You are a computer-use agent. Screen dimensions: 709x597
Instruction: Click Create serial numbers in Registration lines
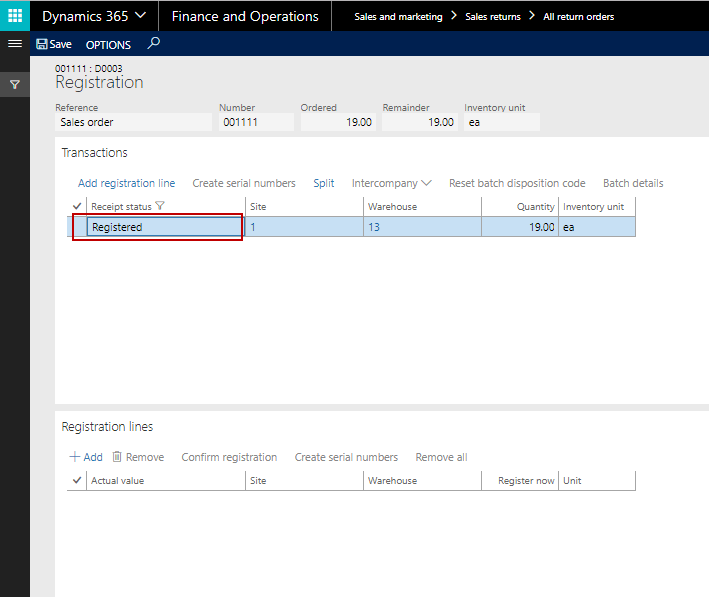tap(346, 457)
